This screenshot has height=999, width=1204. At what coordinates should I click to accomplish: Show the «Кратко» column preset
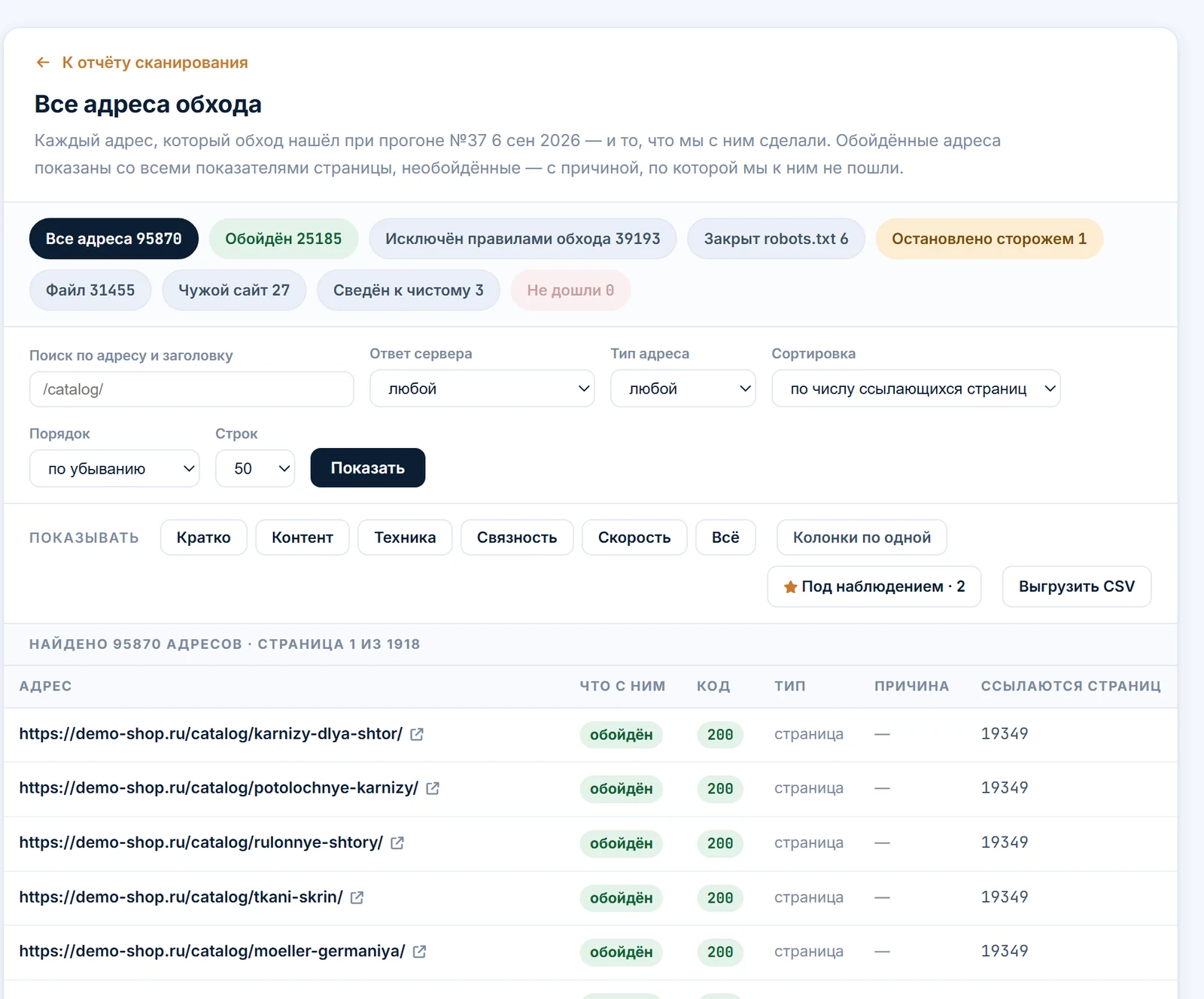204,538
